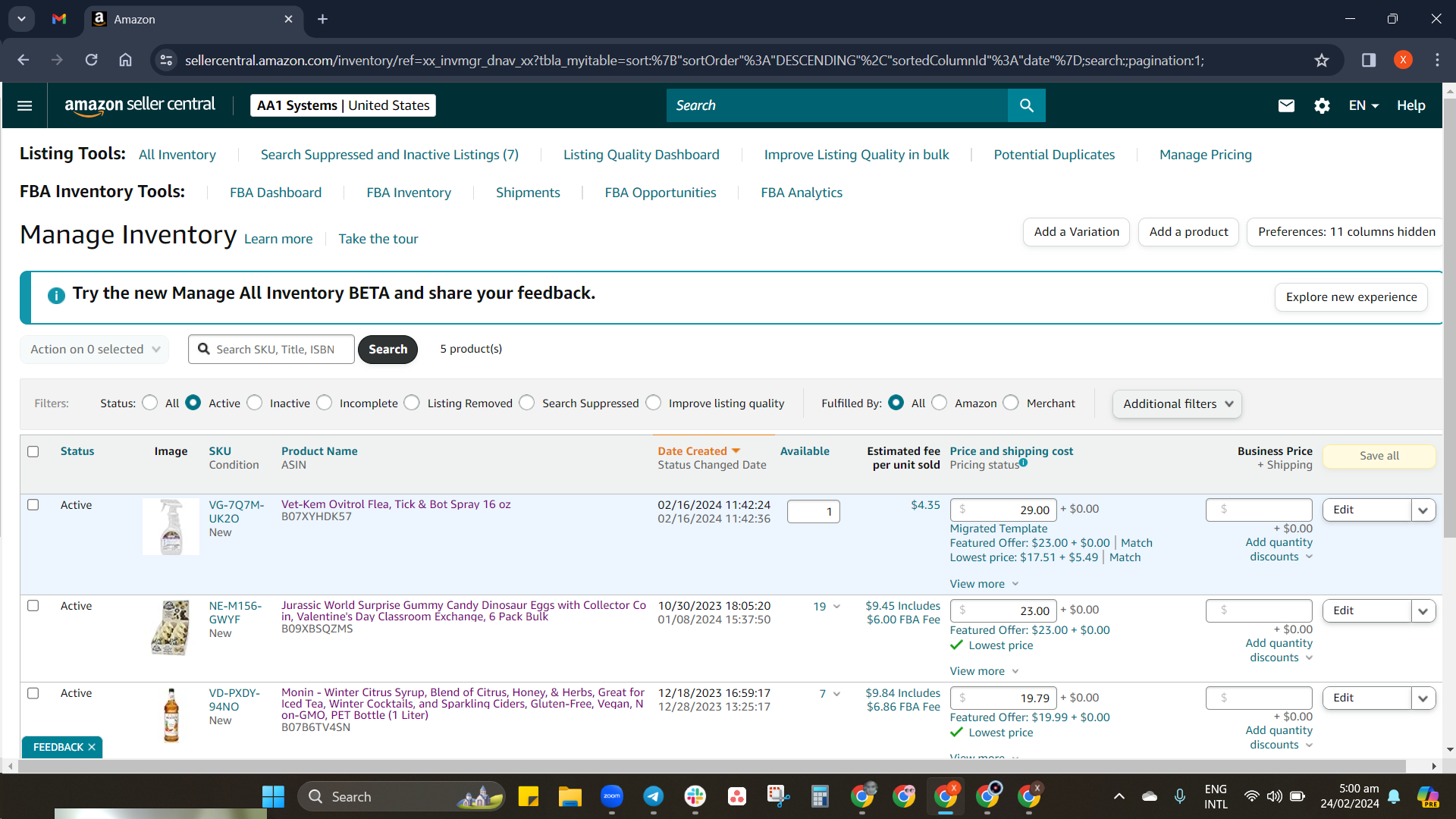The width and height of the screenshot is (1456, 819).
Task: Open the Windows Start menu
Action: pyautogui.click(x=273, y=796)
